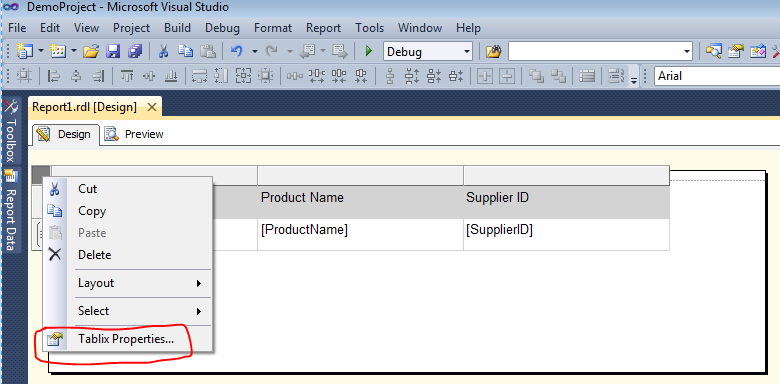Click the Navigate Backward icon
Screen dimensions: 780x384
pos(308,51)
